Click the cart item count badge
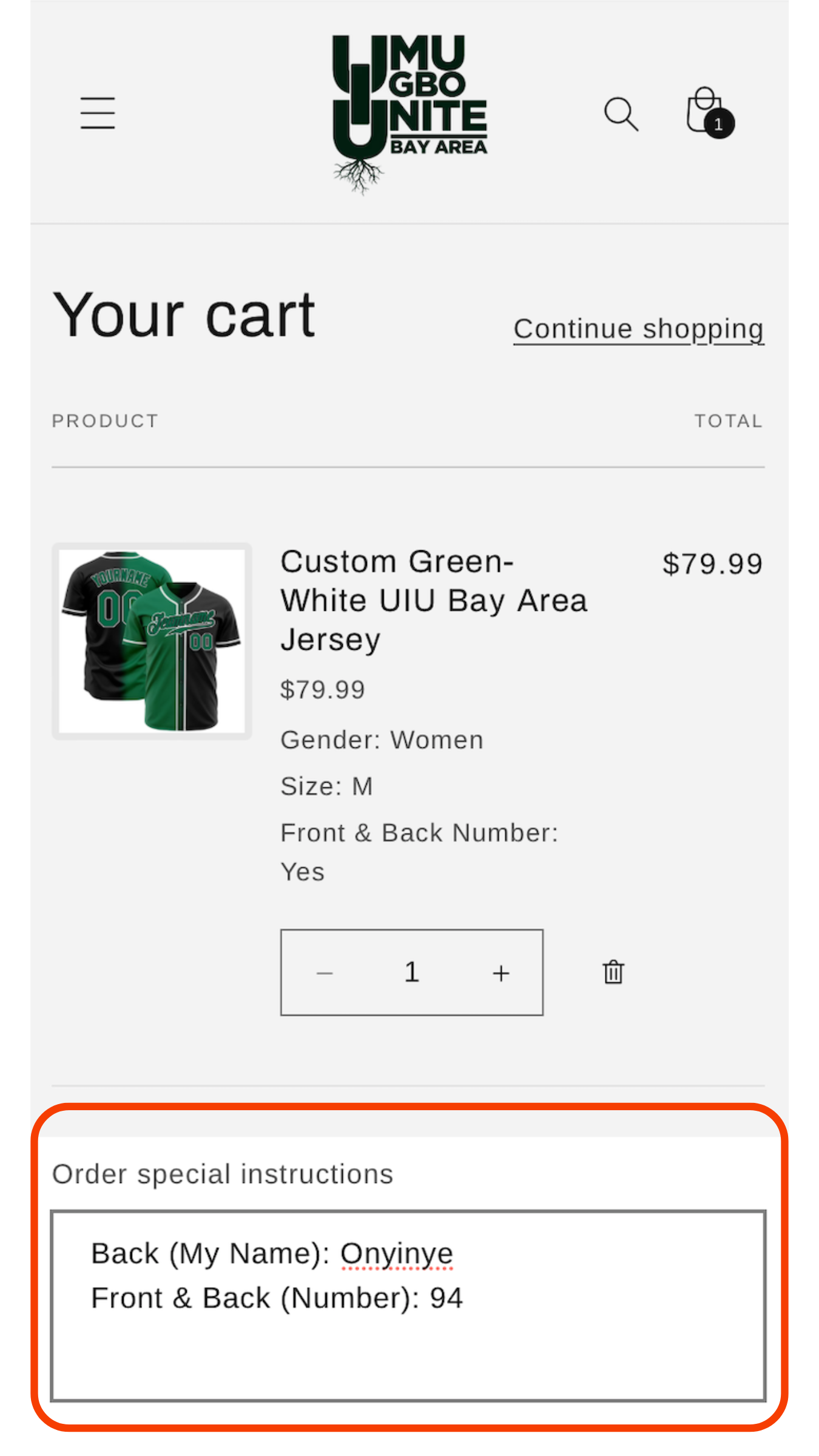The height and width of the screenshot is (1456, 819). 719,124
